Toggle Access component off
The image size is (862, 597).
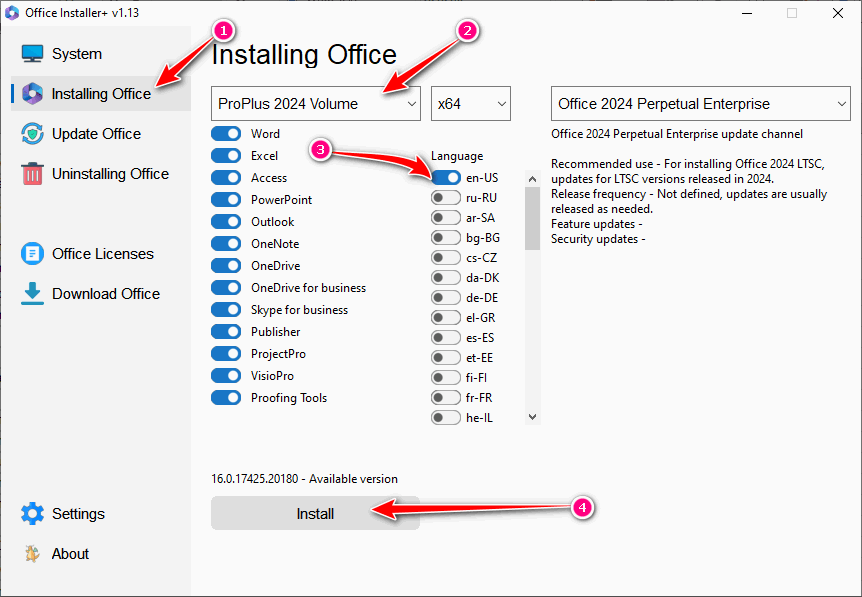tap(226, 178)
